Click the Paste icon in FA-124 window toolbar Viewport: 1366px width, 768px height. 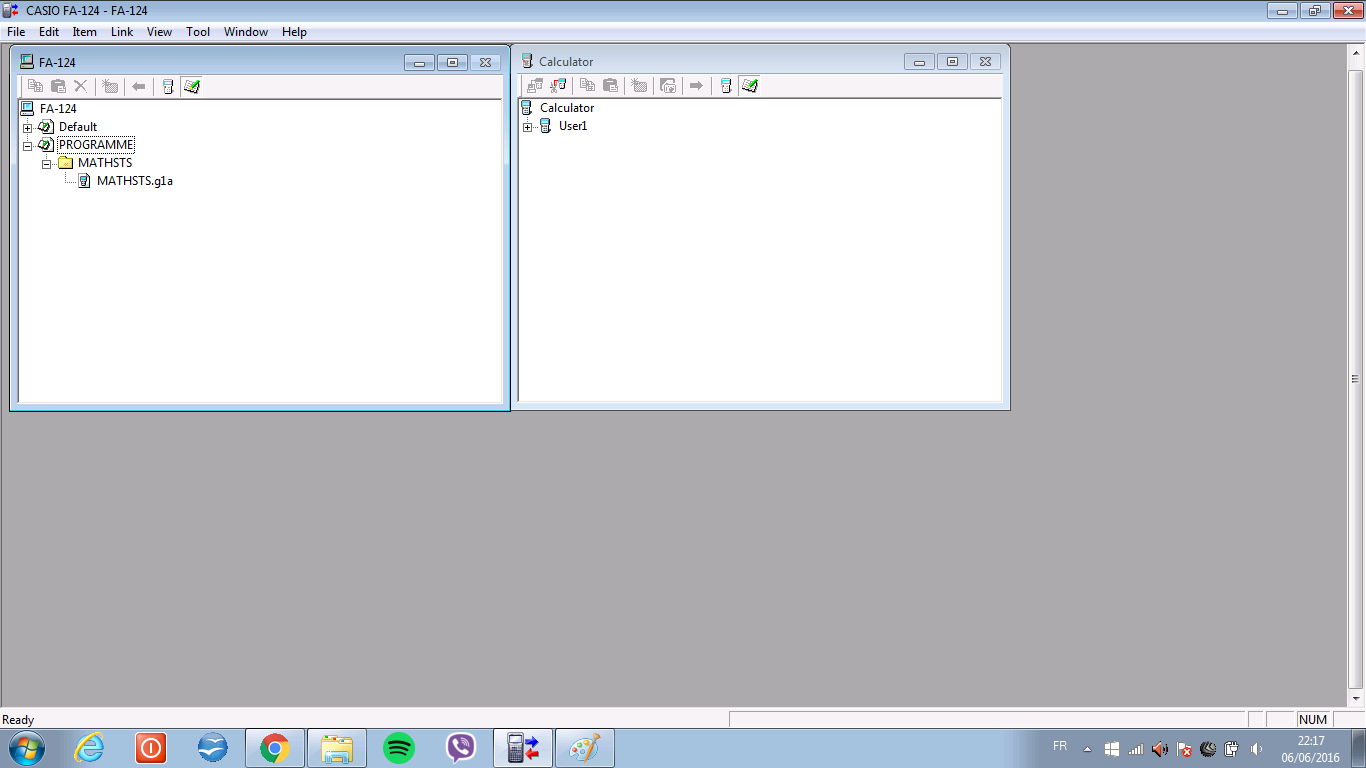pyautogui.click(x=58, y=87)
